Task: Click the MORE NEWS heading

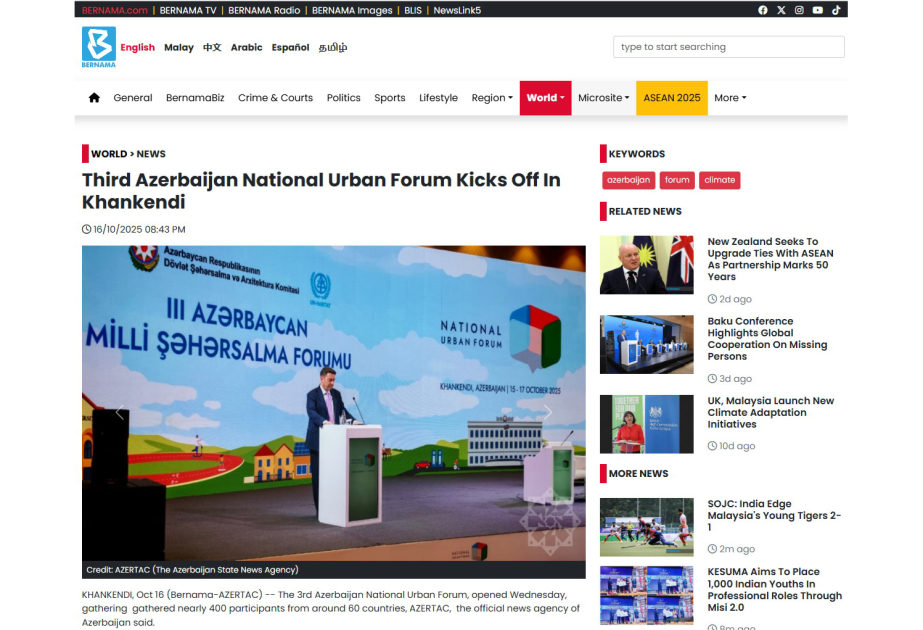Action: coord(638,473)
